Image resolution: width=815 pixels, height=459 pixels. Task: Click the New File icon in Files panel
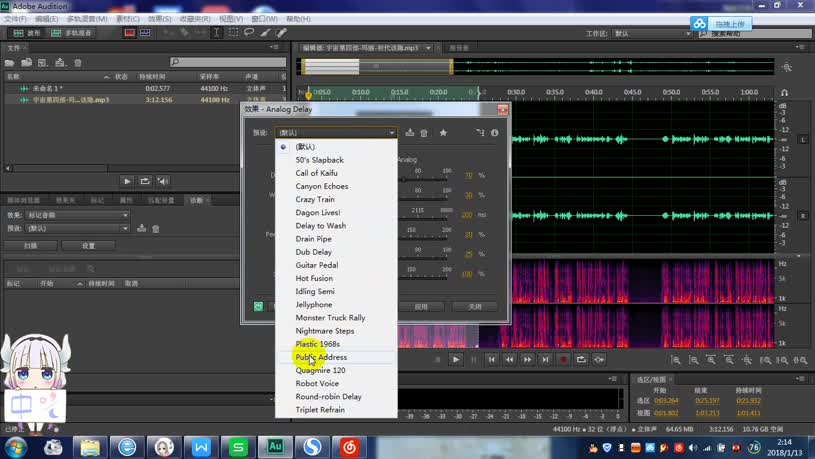pos(43,62)
